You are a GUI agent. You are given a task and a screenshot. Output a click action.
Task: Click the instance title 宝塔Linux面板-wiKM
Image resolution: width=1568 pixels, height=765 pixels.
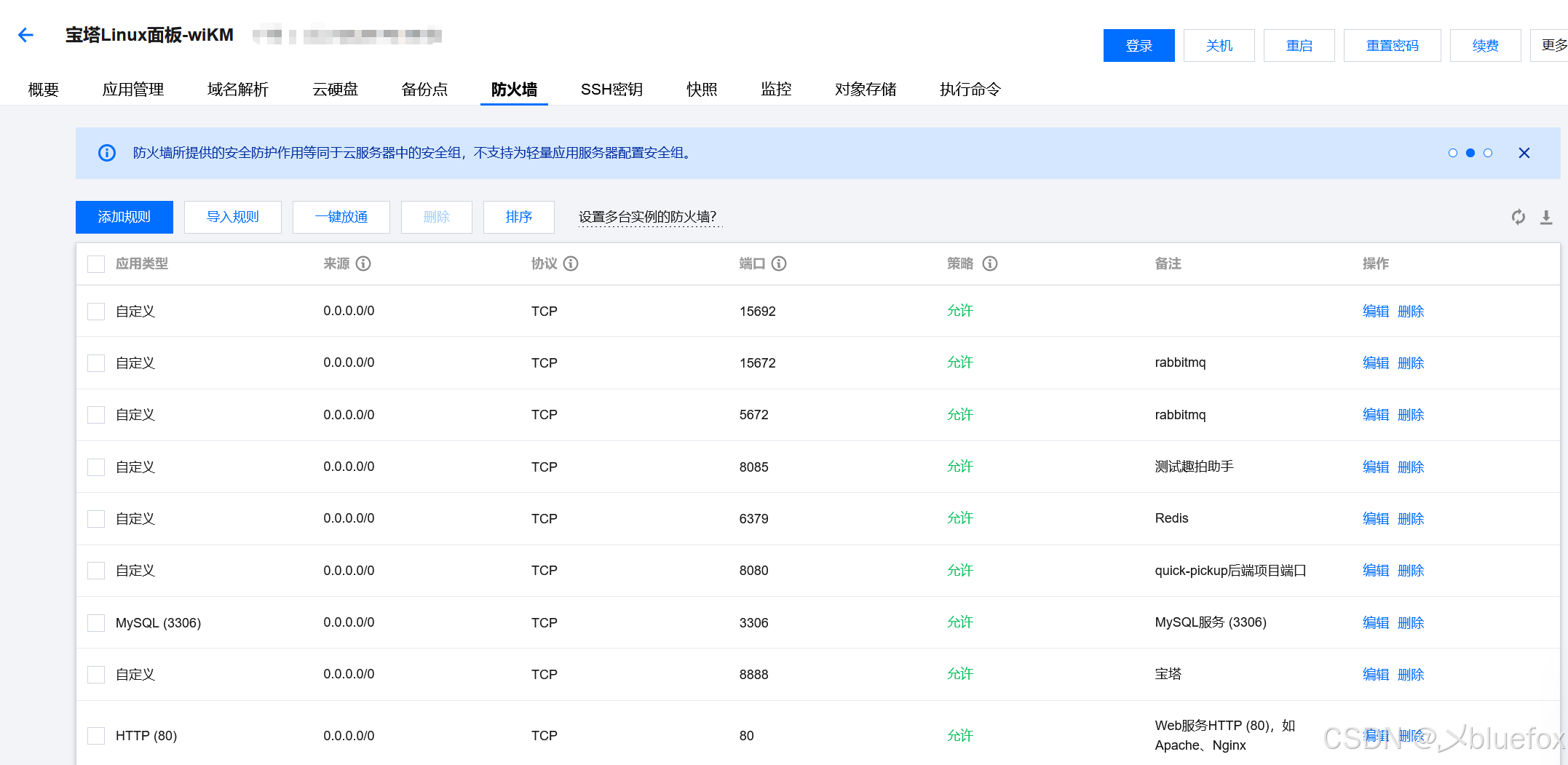pyautogui.click(x=150, y=35)
